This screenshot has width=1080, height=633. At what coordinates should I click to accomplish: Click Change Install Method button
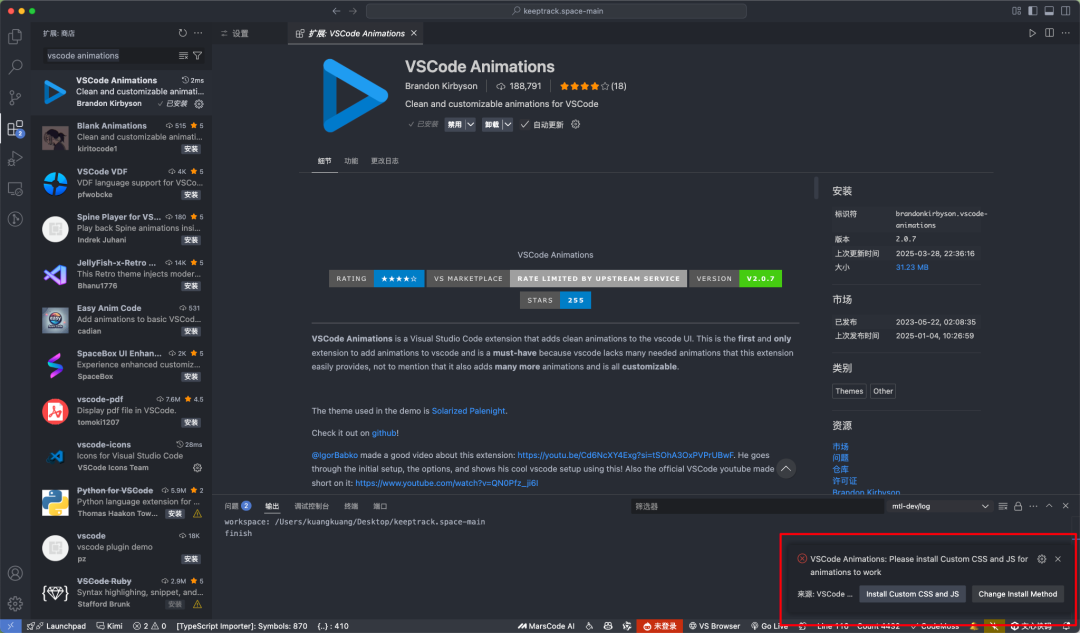click(x=1017, y=594)
